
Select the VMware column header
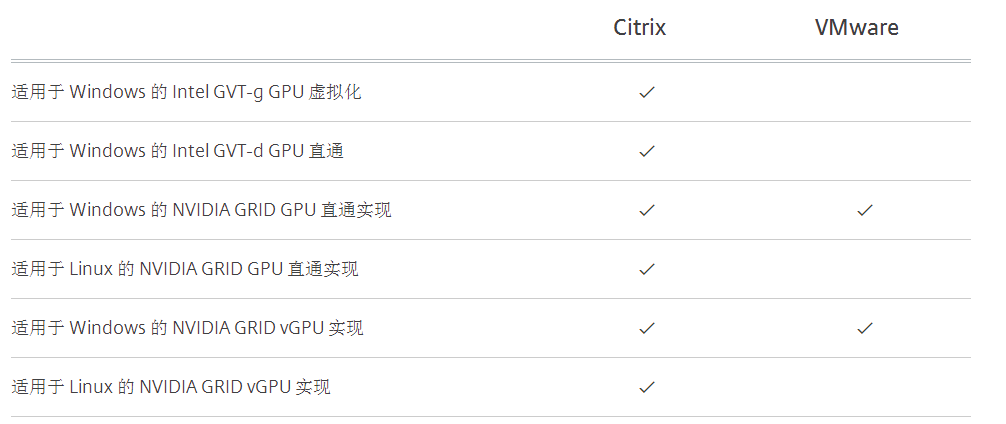click(856, 27)
